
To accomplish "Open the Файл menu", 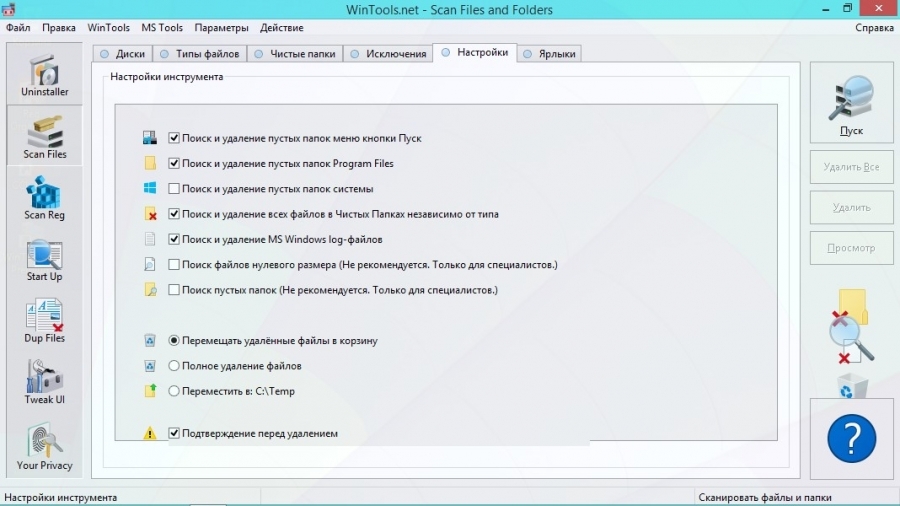I will 18,28.
